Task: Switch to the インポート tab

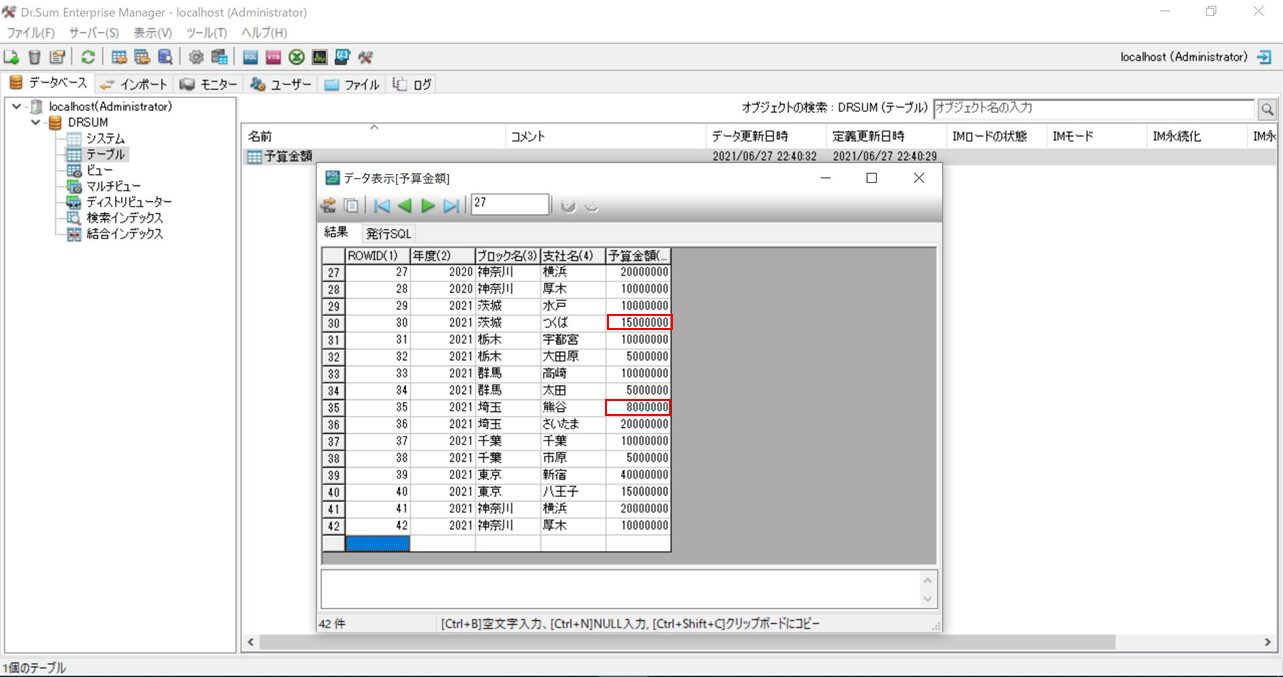Action: 135,84
